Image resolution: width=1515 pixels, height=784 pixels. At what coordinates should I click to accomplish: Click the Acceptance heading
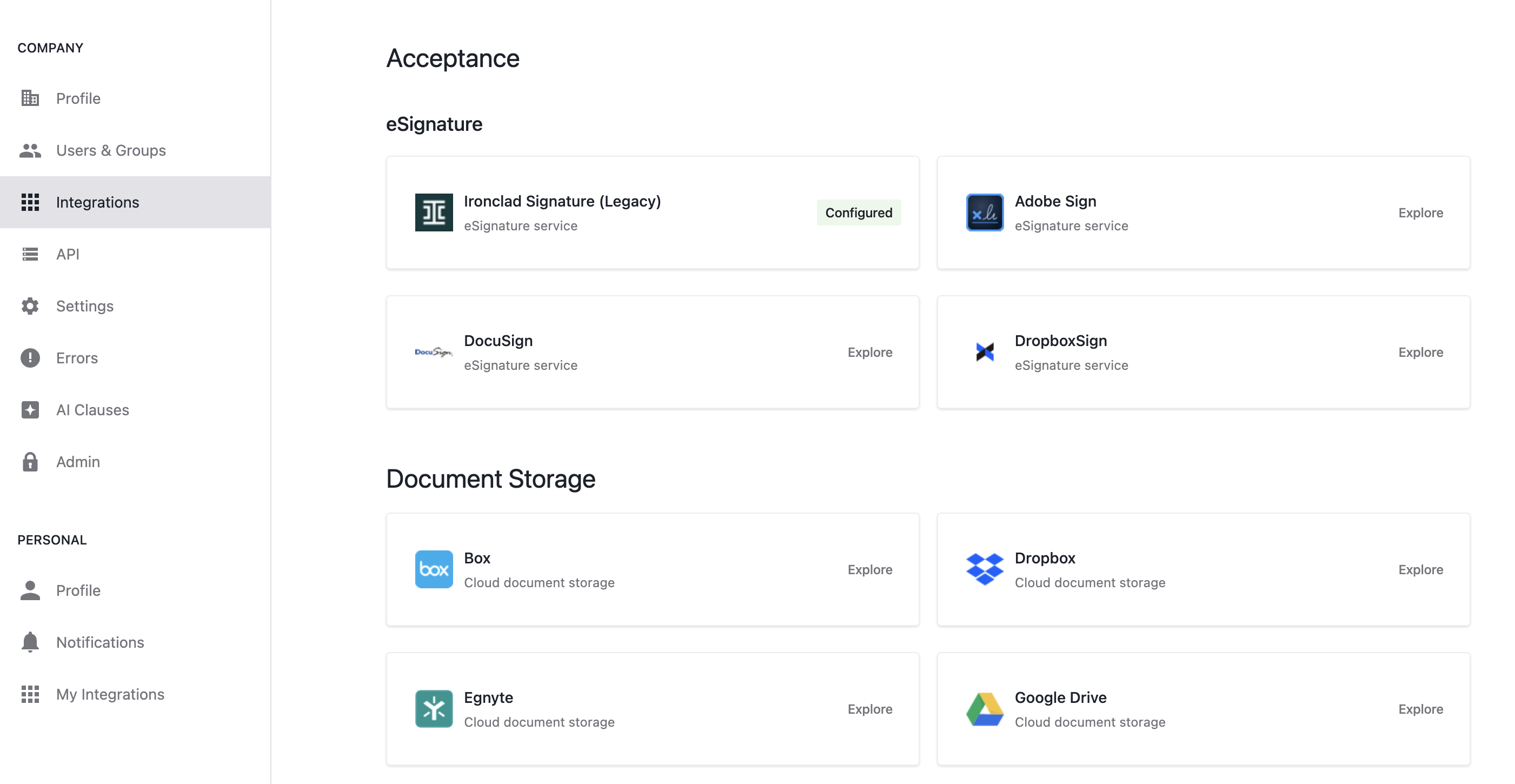(x=452, y=58)
